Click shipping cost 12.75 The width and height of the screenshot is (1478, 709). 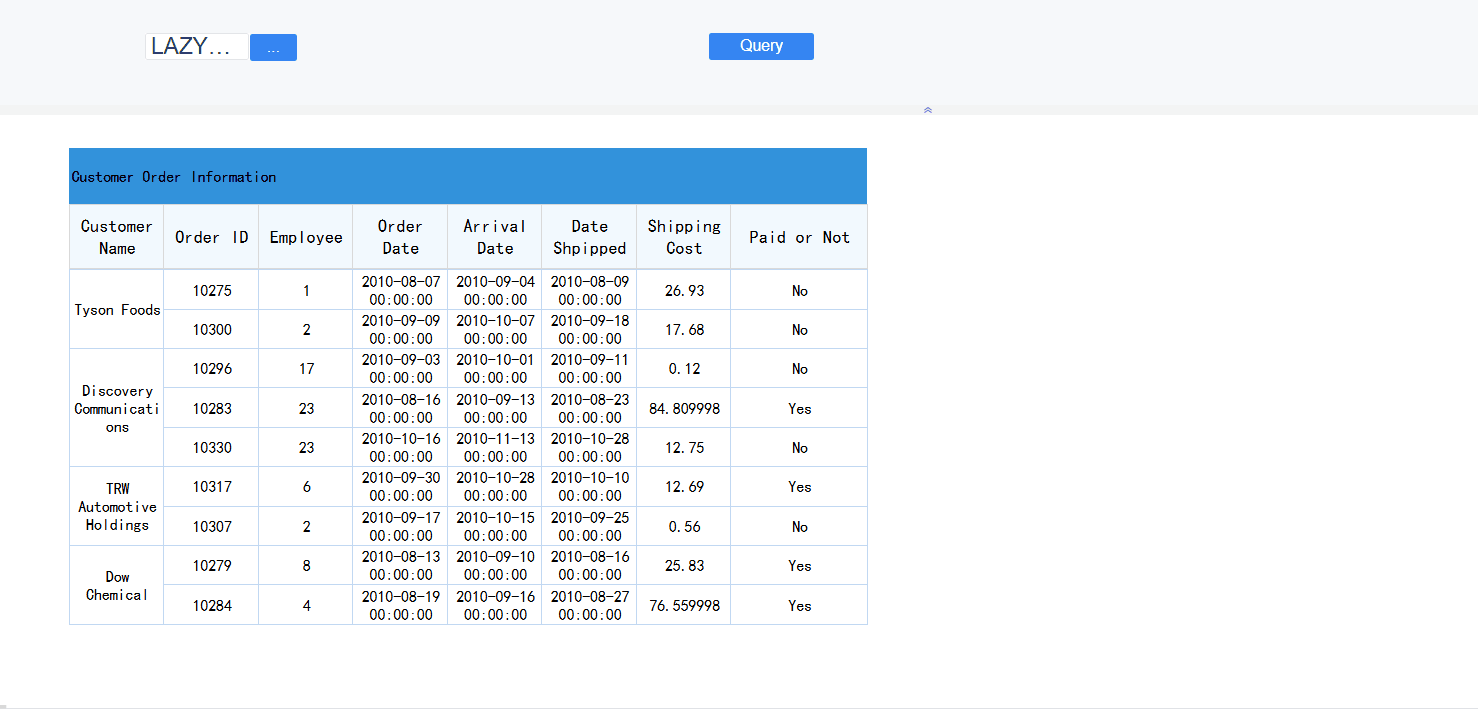(x=684, y=447)
